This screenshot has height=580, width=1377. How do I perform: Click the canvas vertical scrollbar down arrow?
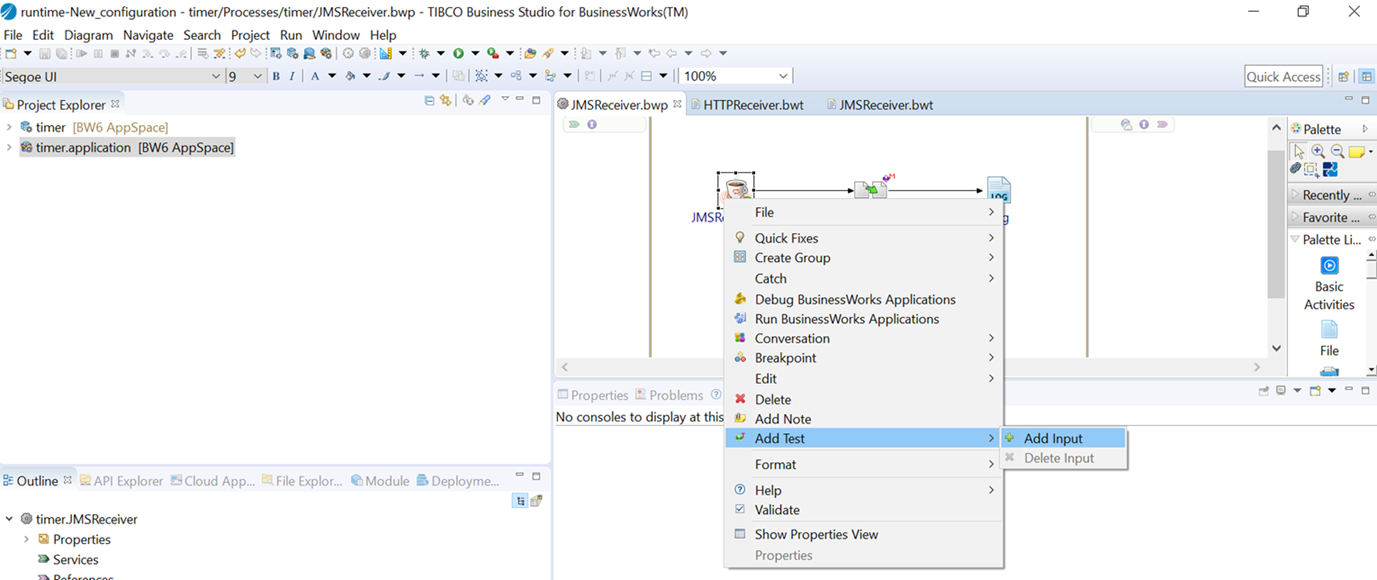(x=1276, y=348)
